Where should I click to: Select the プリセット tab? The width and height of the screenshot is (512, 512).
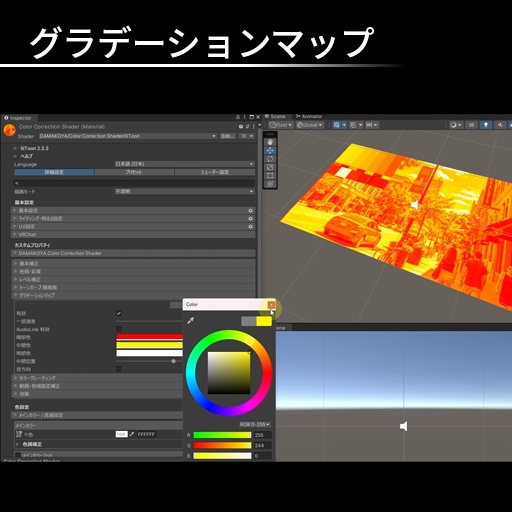pos(134,172)
